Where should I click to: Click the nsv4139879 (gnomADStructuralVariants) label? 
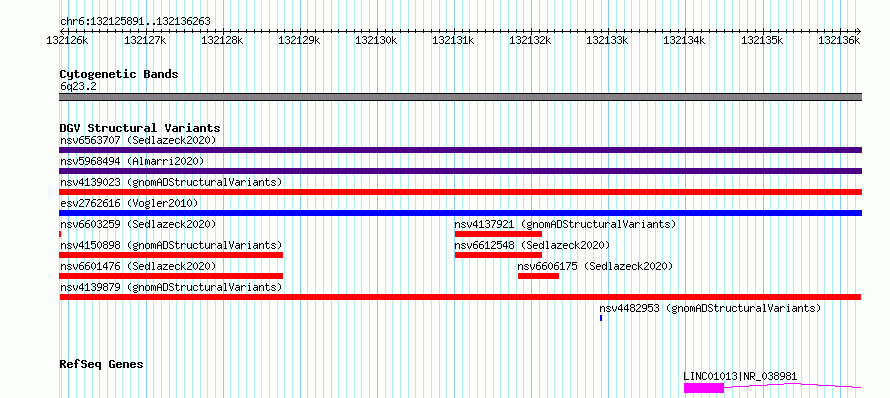(171, 287)
